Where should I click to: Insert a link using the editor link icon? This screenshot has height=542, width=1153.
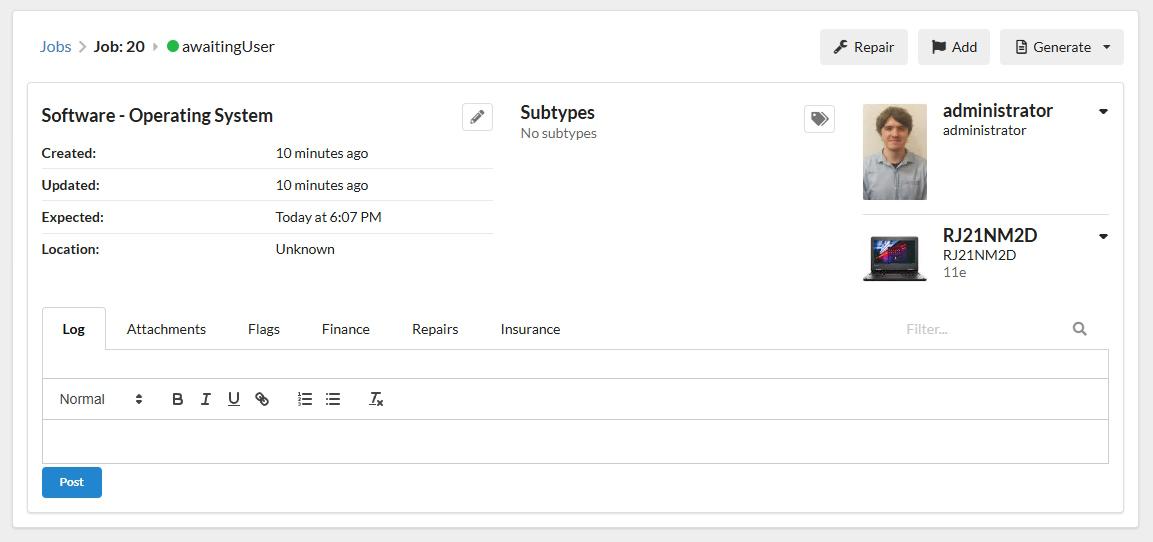[x=262, y=399]
